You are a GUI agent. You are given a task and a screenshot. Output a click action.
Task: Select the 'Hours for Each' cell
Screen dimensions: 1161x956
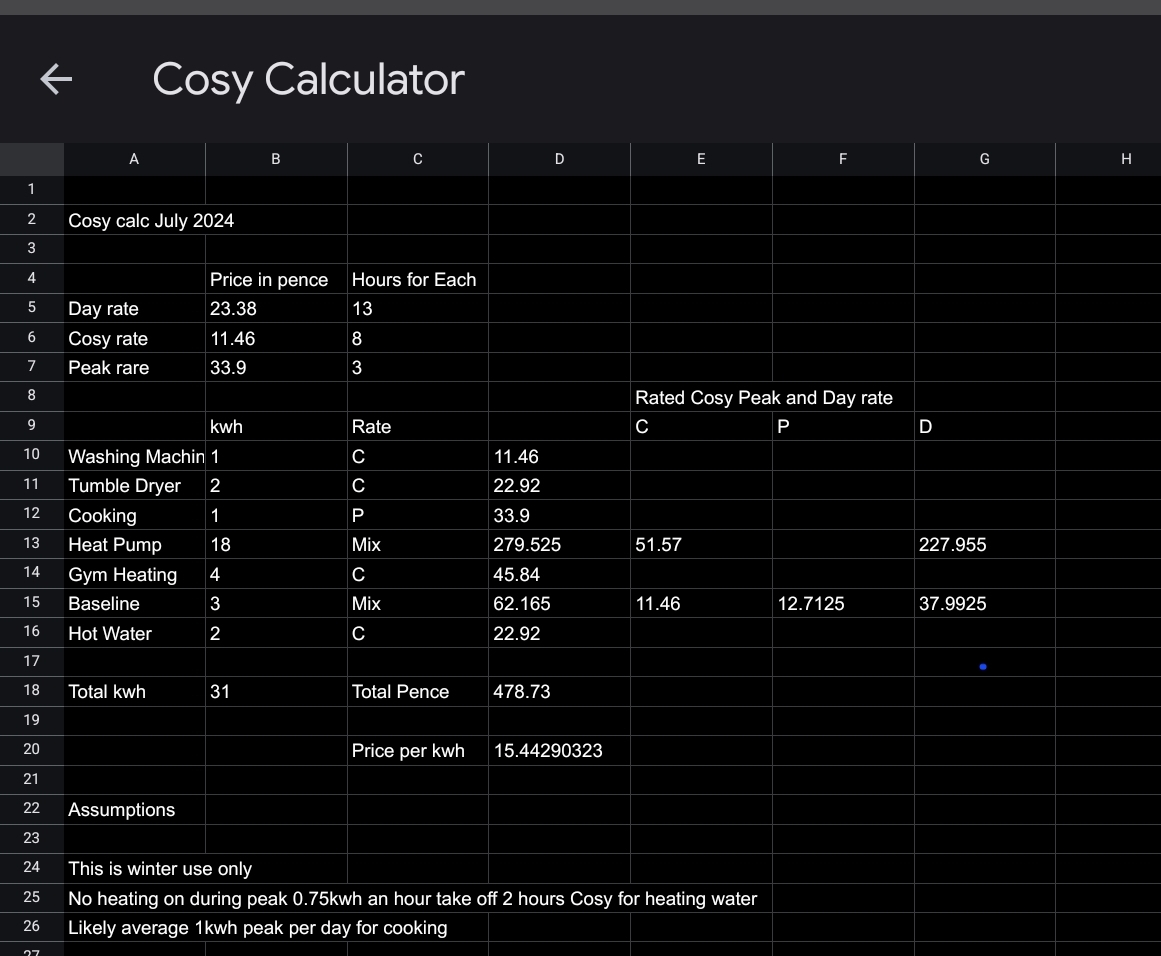[x=418, y=279]
